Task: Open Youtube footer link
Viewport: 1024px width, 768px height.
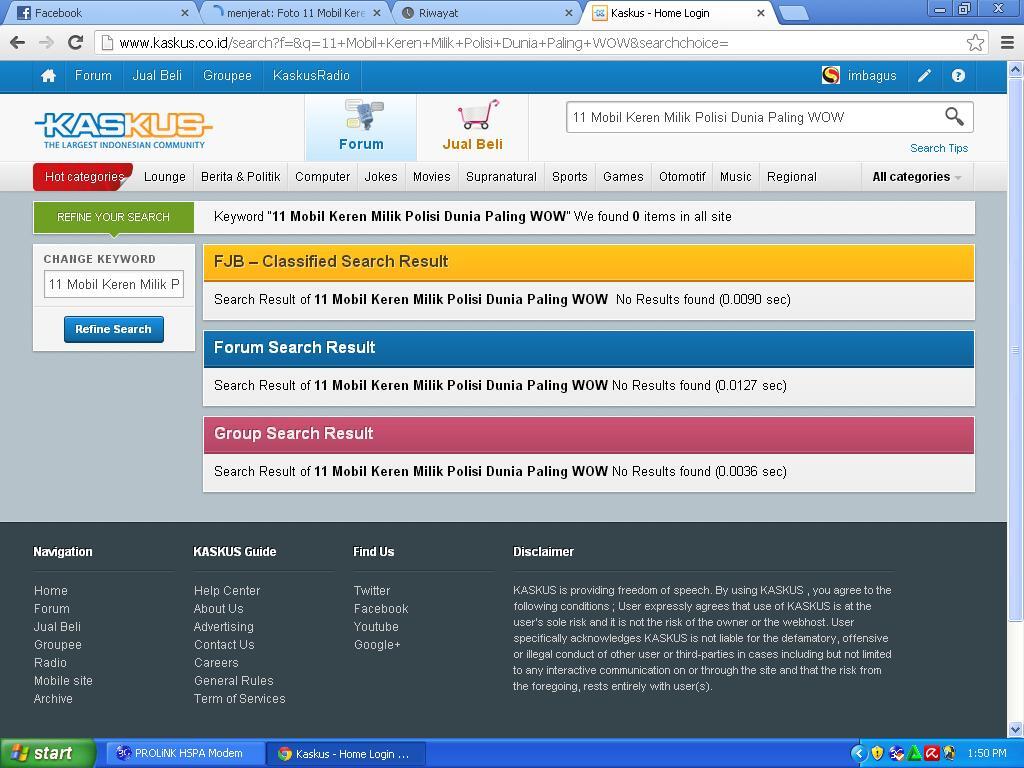Action: (x=376, y=626)
